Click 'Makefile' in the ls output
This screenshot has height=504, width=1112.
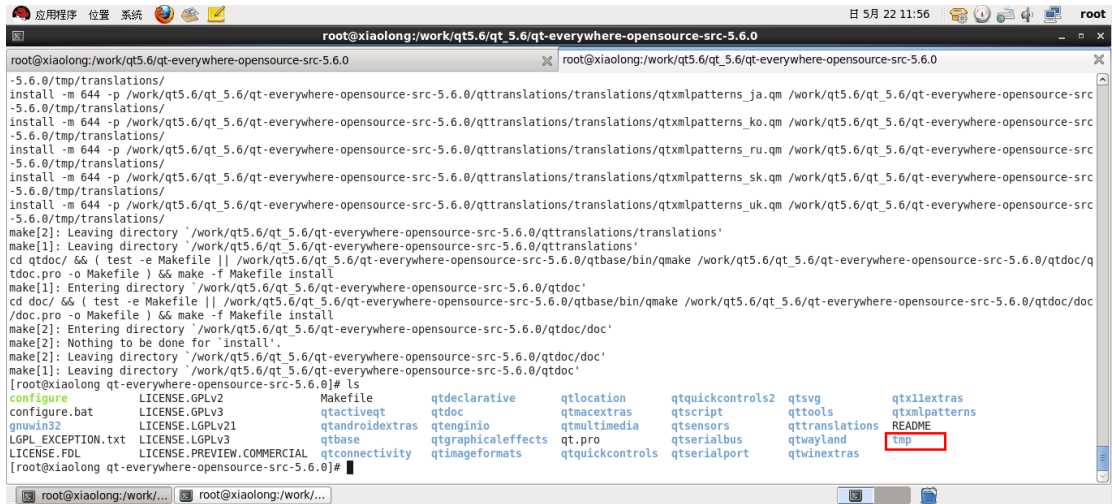[x=346, y=398]
